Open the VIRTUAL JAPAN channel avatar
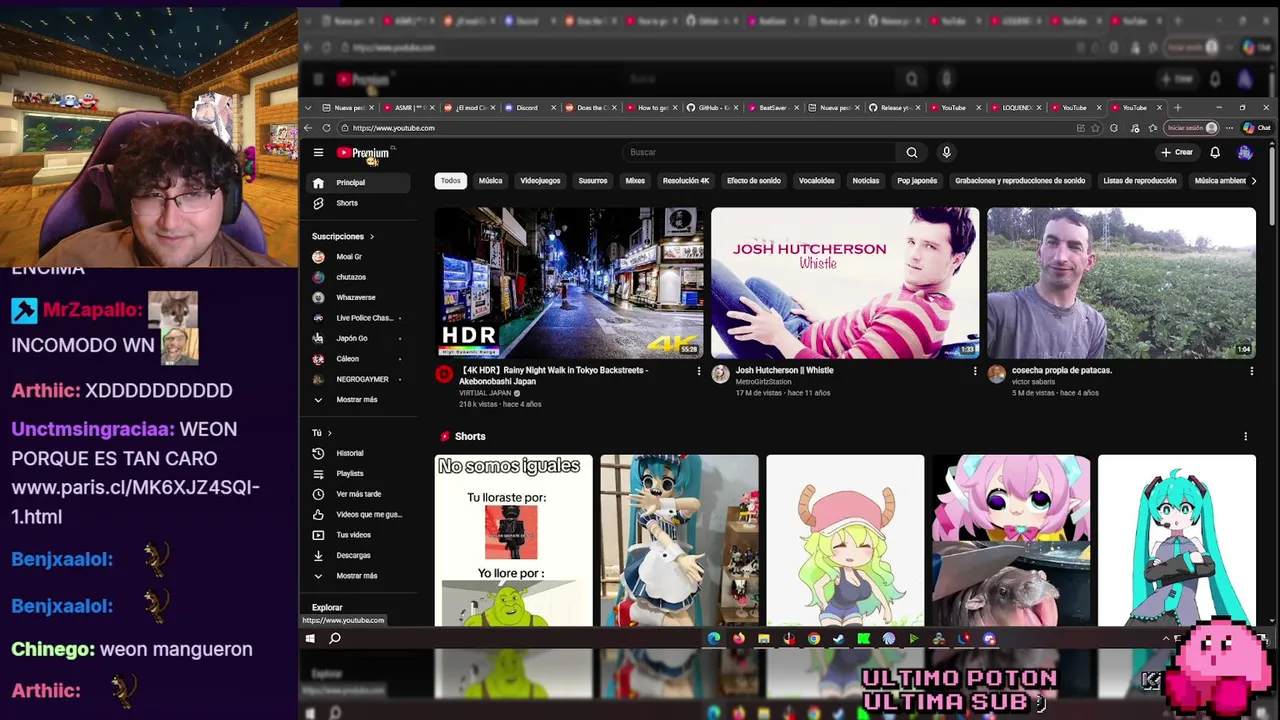This screenshot has height=720, width=1280. coord(444,374)
